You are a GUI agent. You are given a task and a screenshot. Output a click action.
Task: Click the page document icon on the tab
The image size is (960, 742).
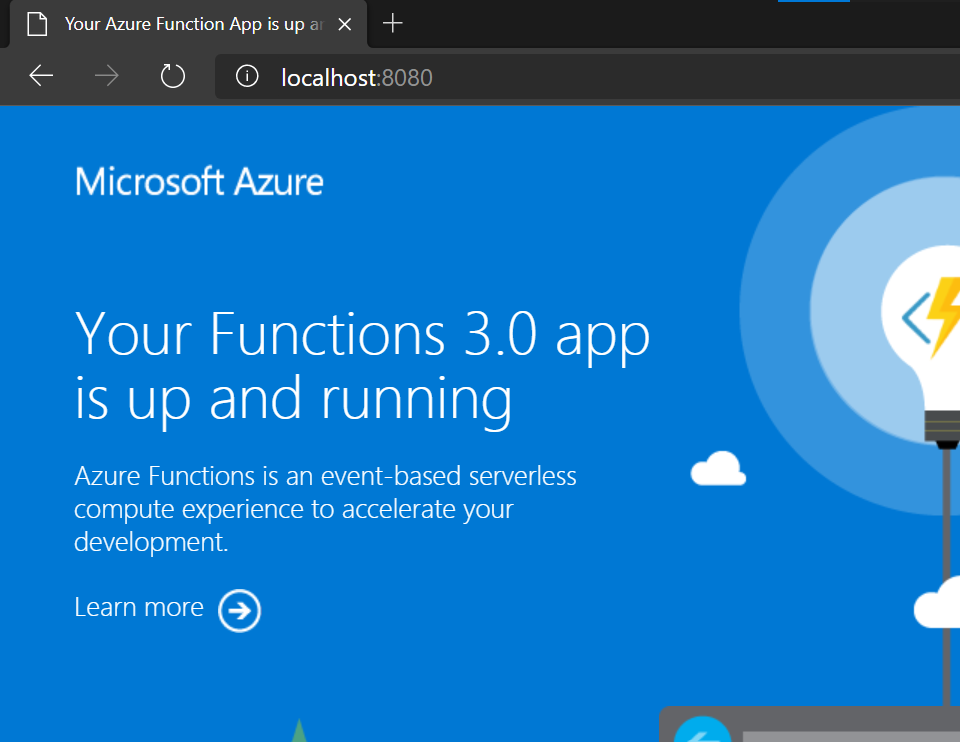(37, 23)
